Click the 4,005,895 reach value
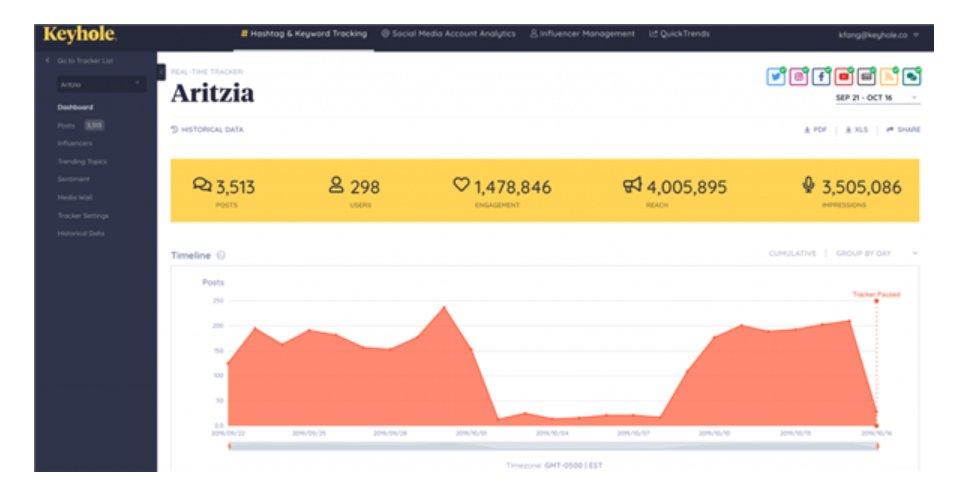This screenshot has width=972, height=504. [687, 187]
